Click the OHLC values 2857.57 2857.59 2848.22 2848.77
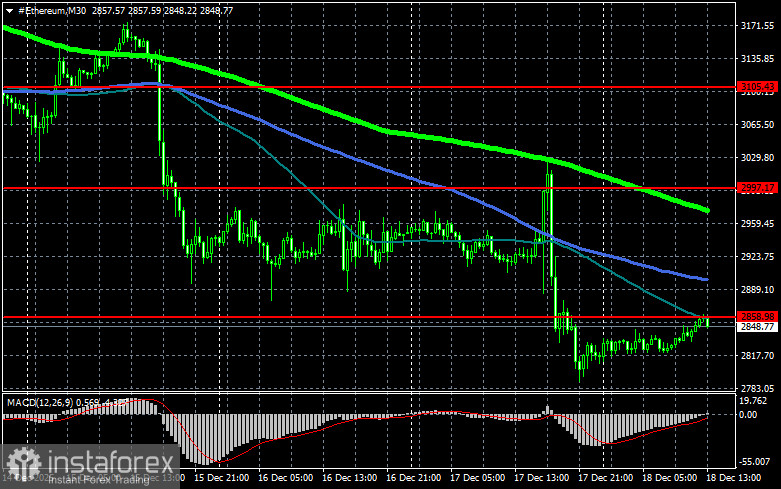The image size is (781, 489). pos(162,10)
